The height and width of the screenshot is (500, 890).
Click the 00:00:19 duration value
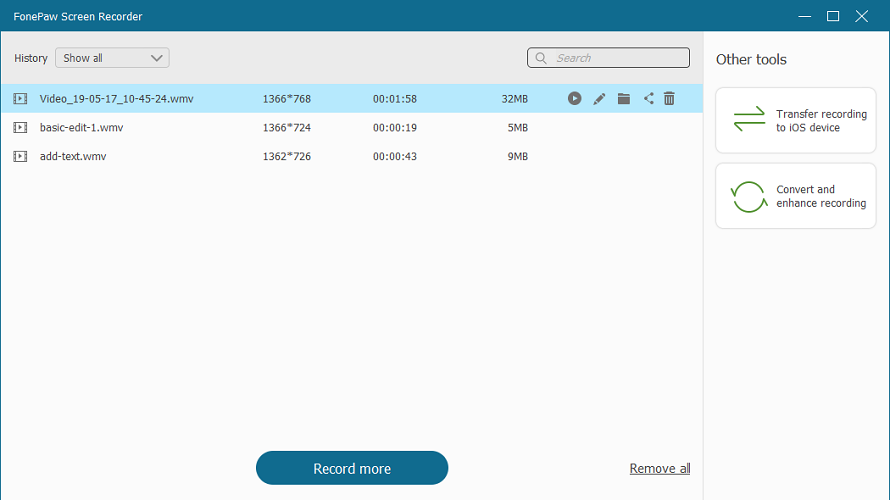pos(394,128)
